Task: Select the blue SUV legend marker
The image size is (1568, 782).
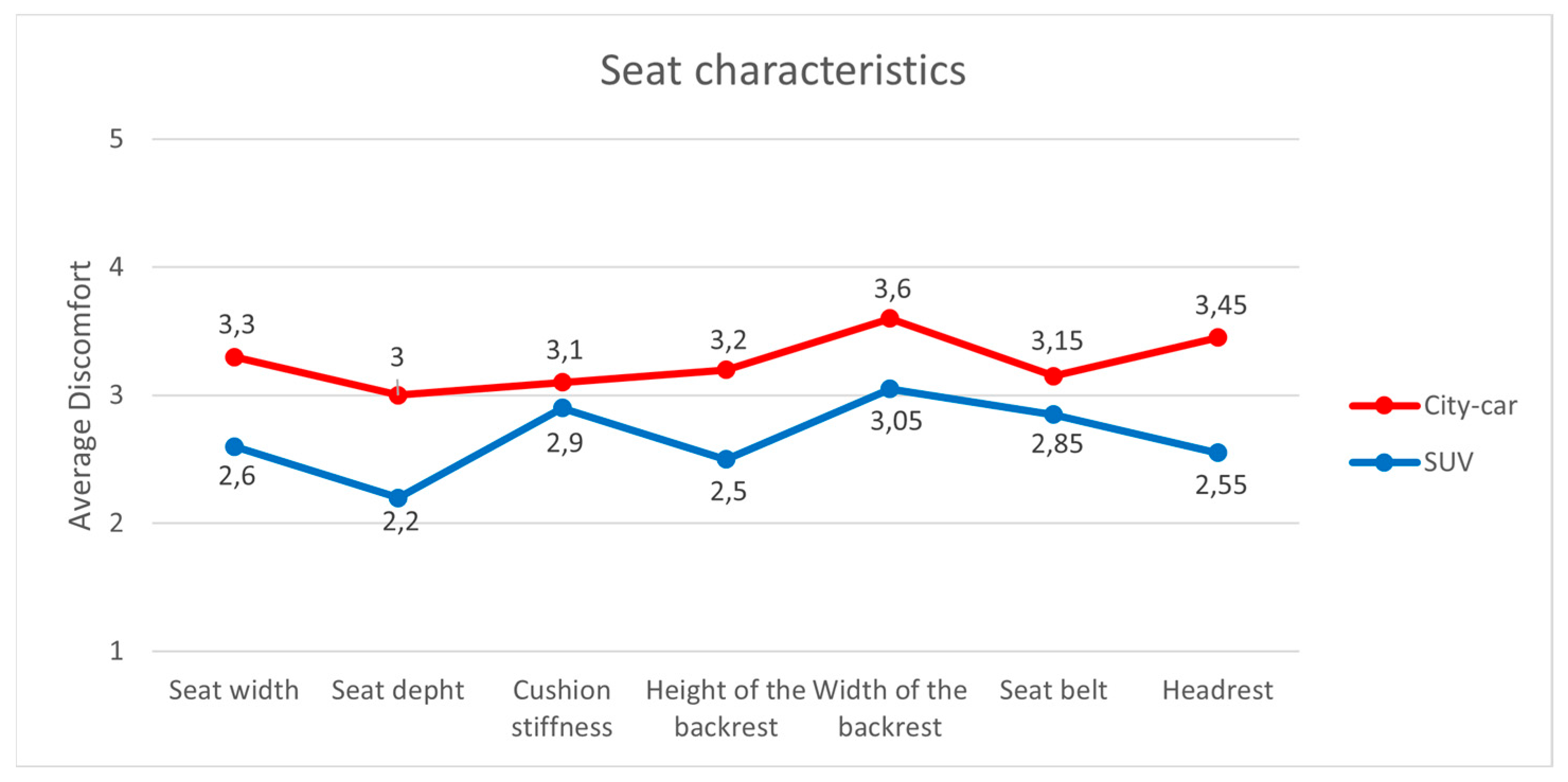Action: (x=1384, y=463)
